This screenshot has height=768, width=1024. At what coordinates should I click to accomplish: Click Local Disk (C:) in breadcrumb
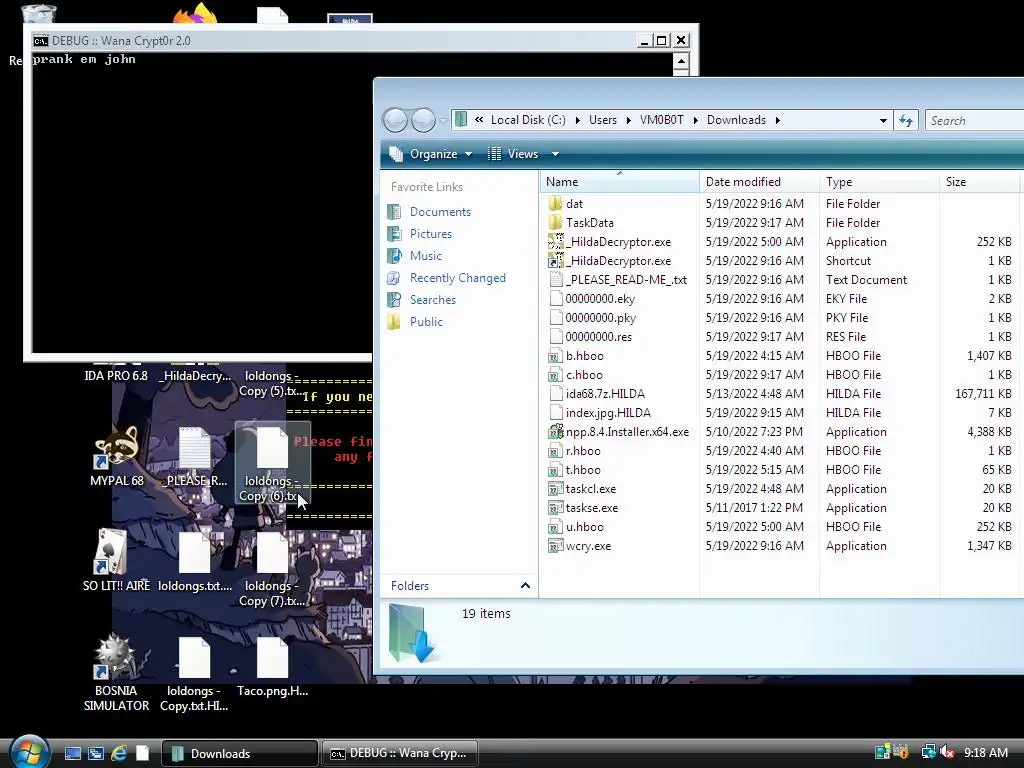[x=528, y=120]
